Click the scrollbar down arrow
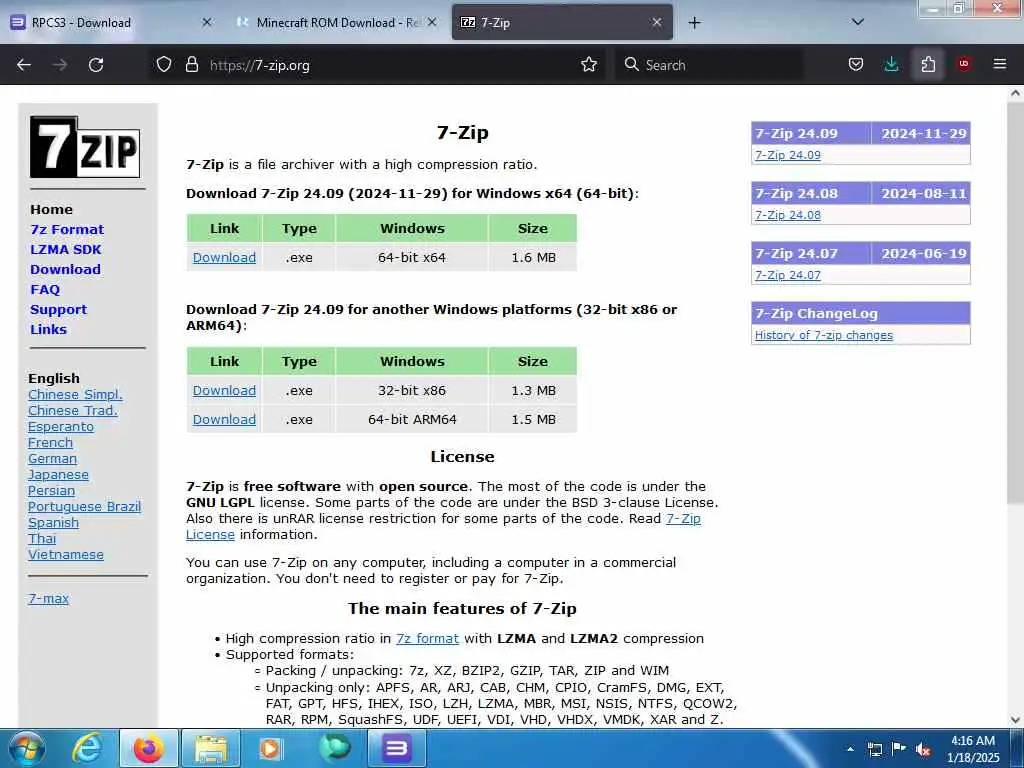 1015,720
